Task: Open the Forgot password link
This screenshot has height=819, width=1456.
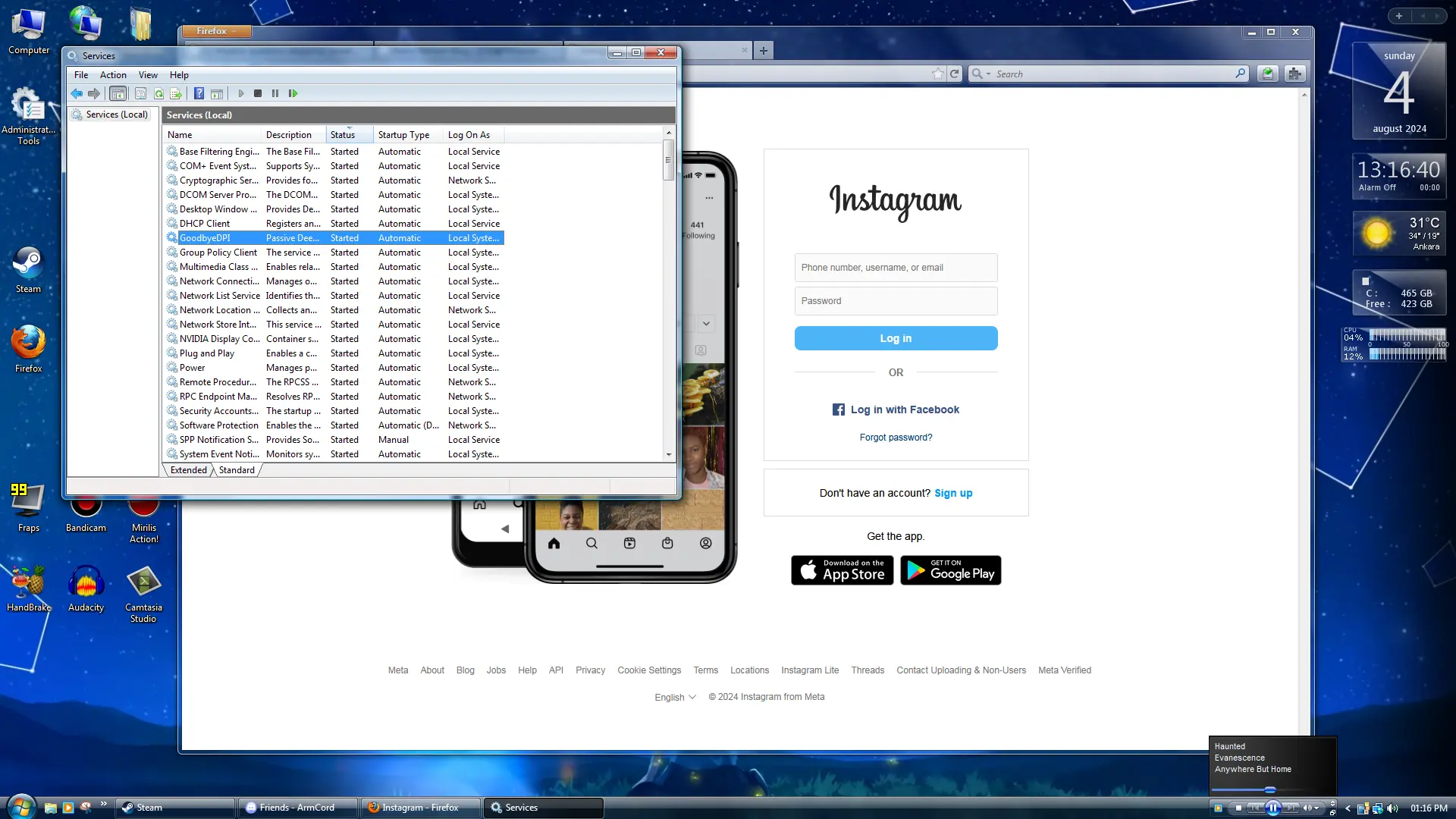Action: coord(896,438)
